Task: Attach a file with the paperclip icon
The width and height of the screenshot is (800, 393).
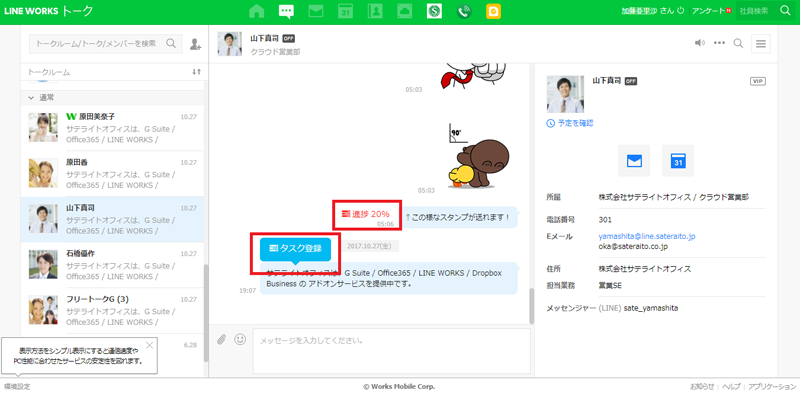Action: [221, 339]
